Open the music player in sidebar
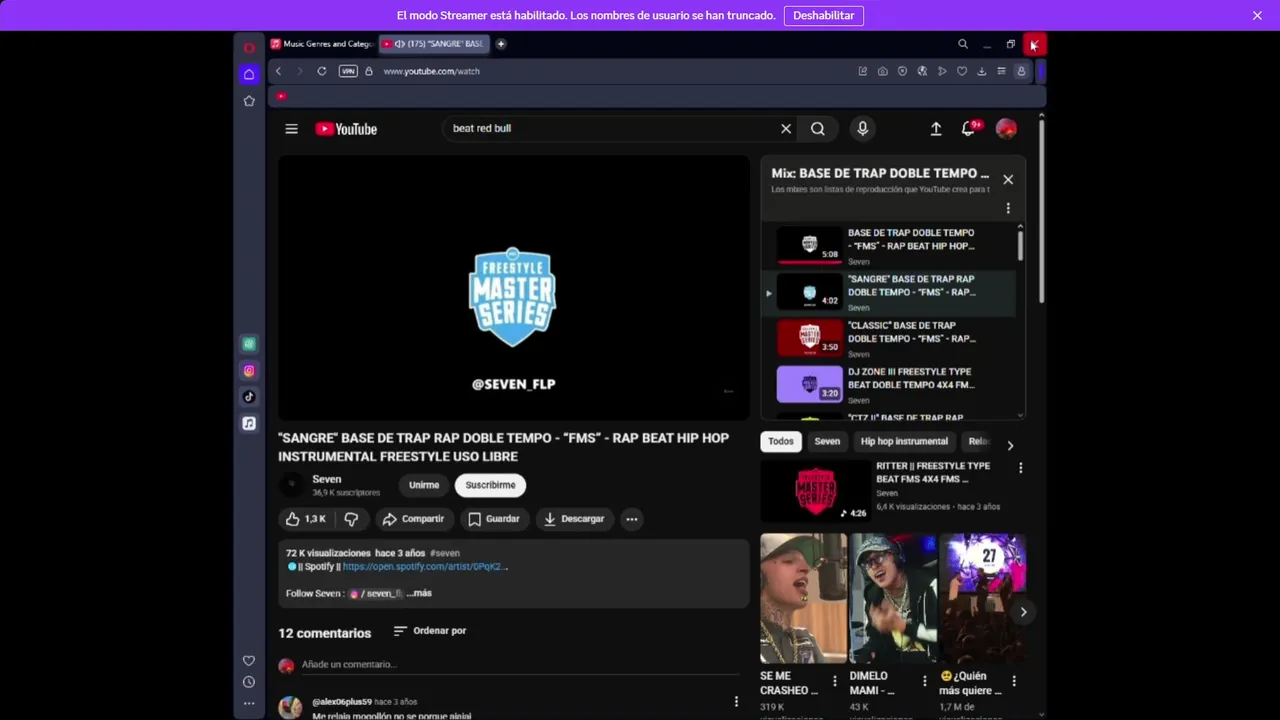This screenshot has height=720, width=1280. tap(249, 424)
